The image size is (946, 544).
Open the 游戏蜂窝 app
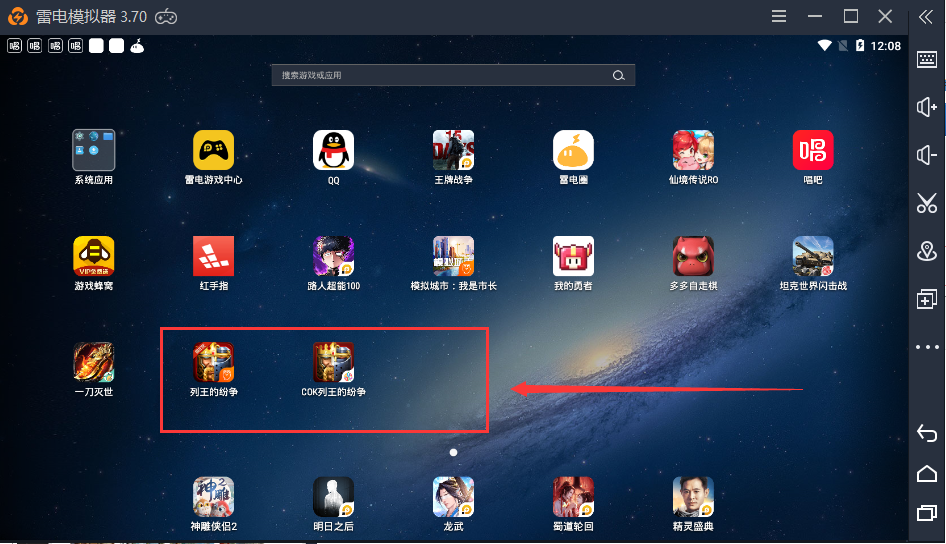pyautogui.click(x=93, y=257)
